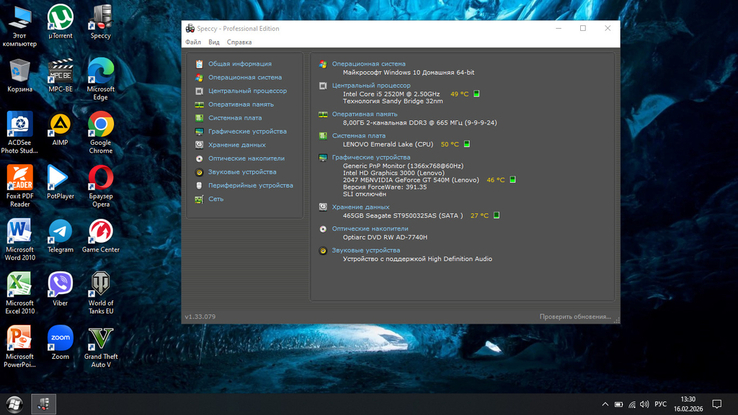Open ACDSee Photo Studio shortcut
This screenshot has height=415, width=738.
coord(20,133)
